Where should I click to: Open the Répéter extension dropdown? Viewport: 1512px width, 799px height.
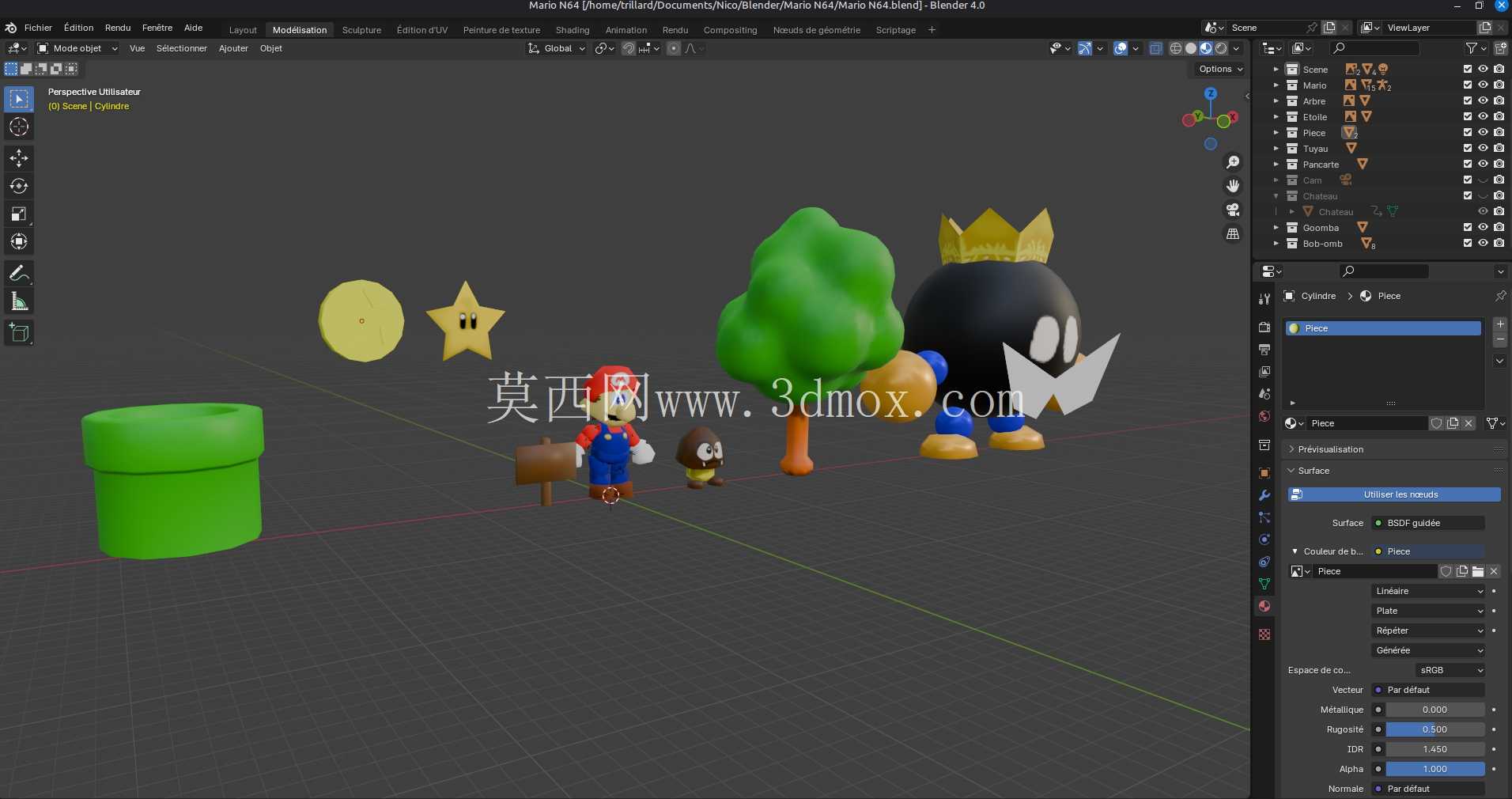click(1429, 630)
